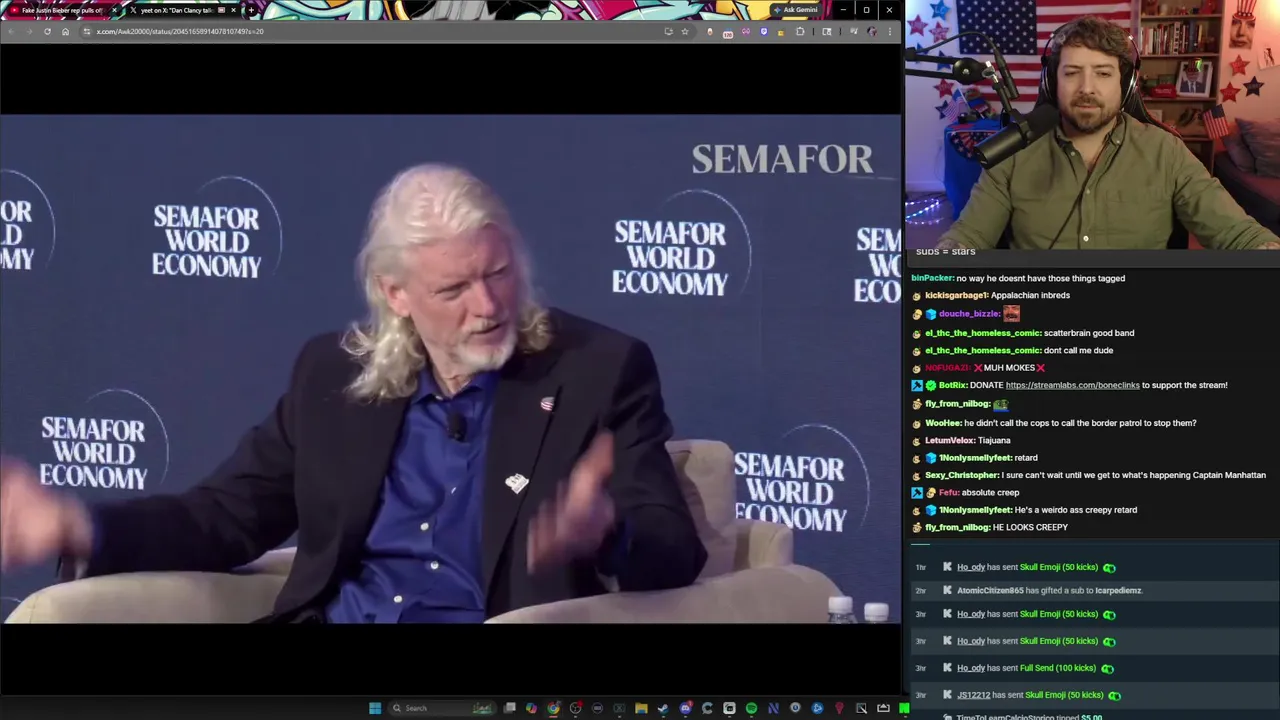Open Chrome extensions puzzle menu
Screen dimensions: 1280x720
click(800, 31)
